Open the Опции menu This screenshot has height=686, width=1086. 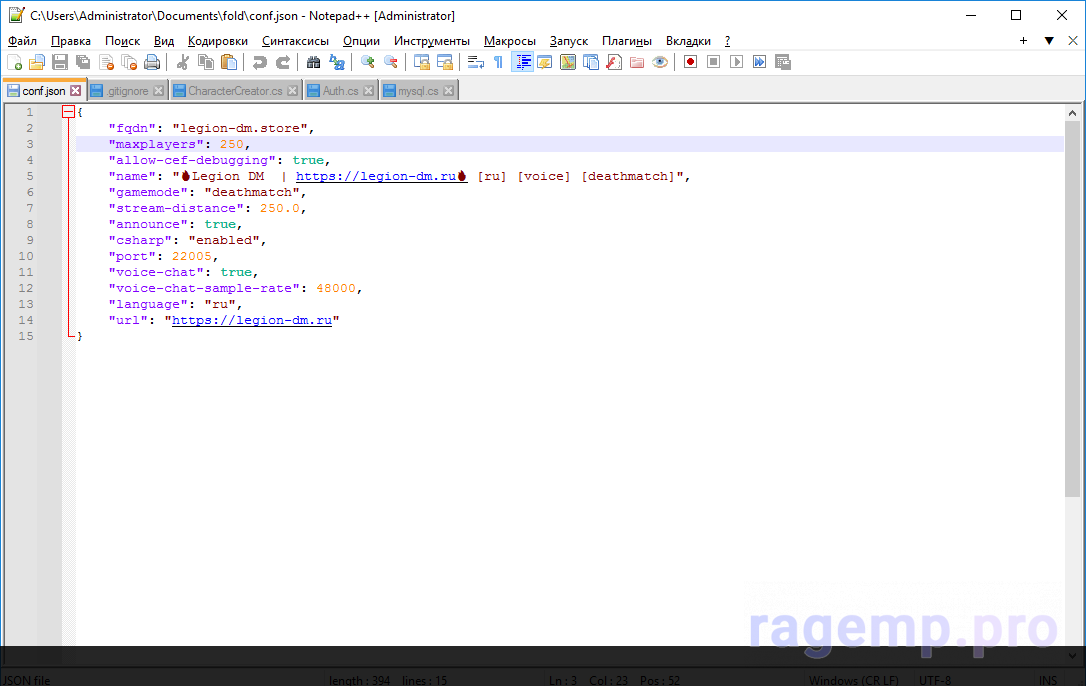point(362,41)
